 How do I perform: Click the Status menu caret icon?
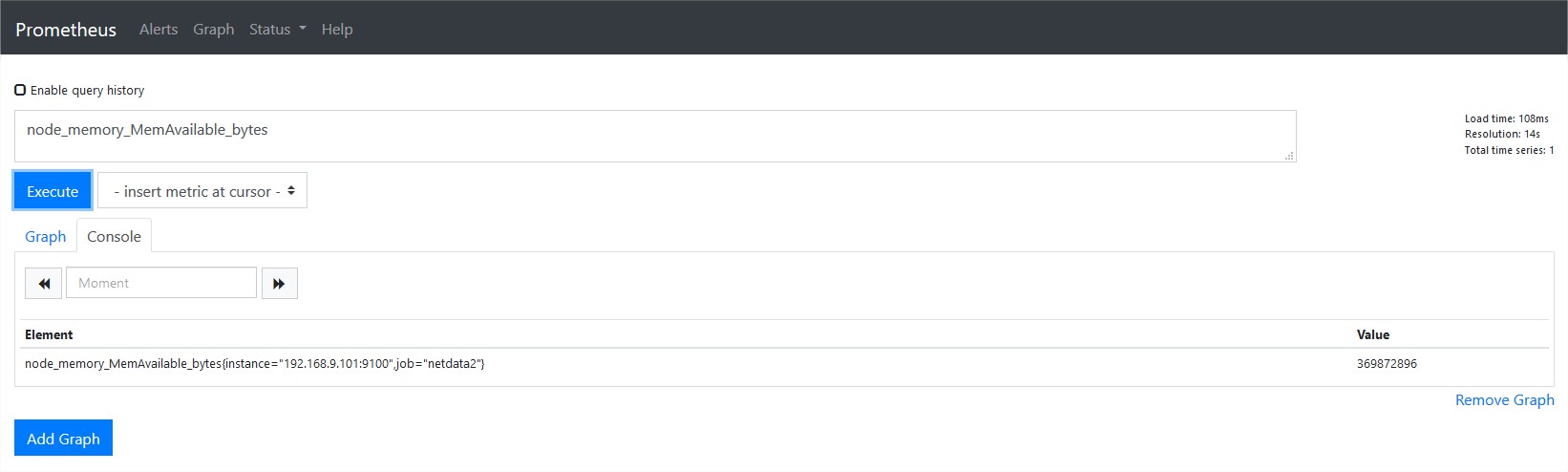pos(303,29)
